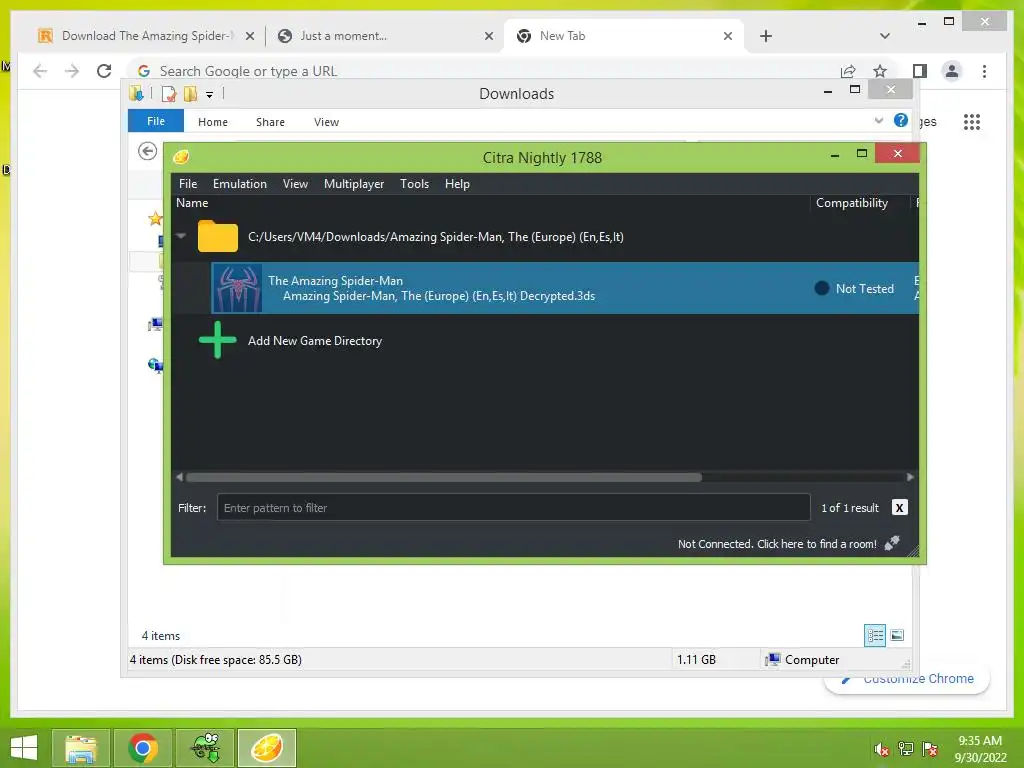Click the back arrow in Downloads window
The image size is (1024, 768).
[x=148, y=152]
